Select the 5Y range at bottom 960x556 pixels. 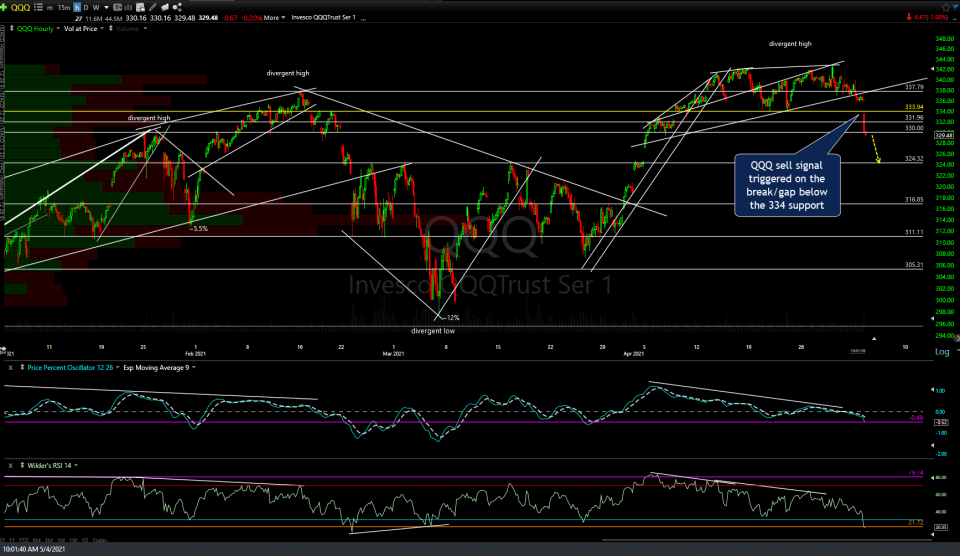(x=2, y=540)
